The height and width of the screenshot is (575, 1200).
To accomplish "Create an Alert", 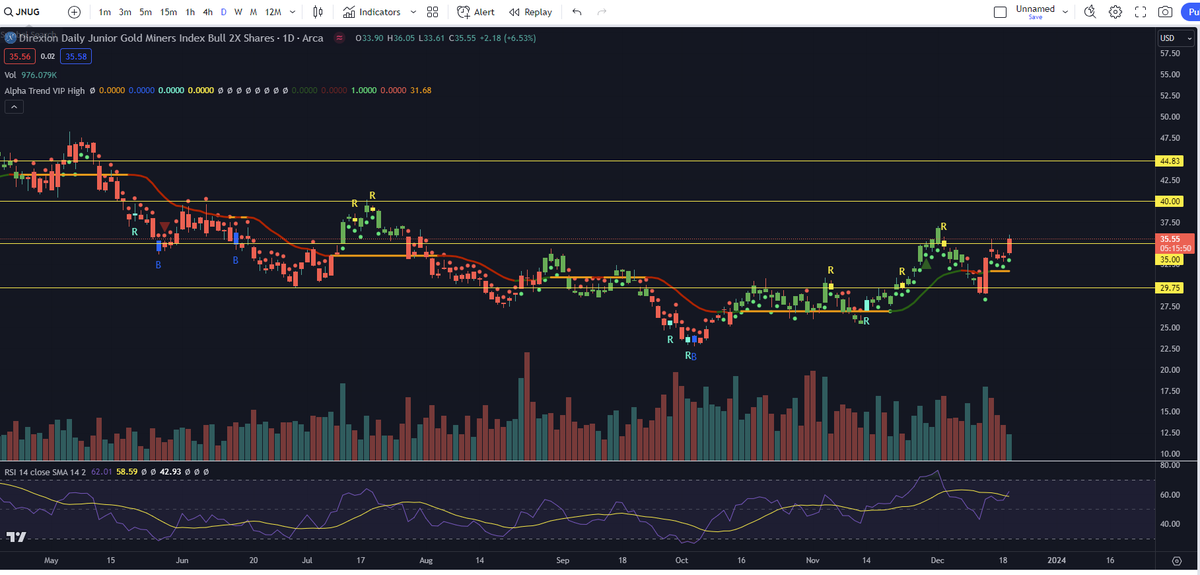I will (476, 12).
